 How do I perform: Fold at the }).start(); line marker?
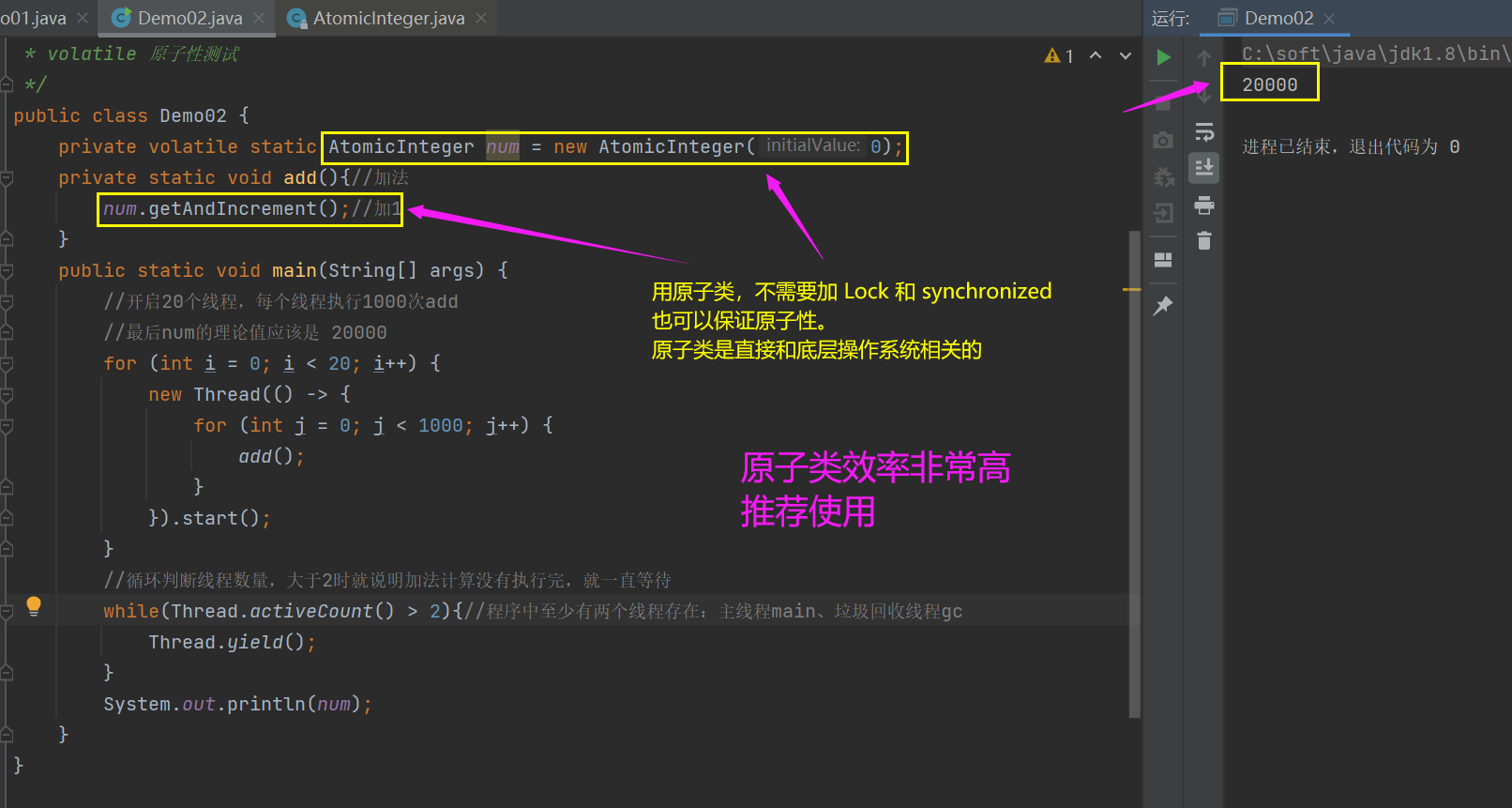pyautogui.click(x=7, y=519)
